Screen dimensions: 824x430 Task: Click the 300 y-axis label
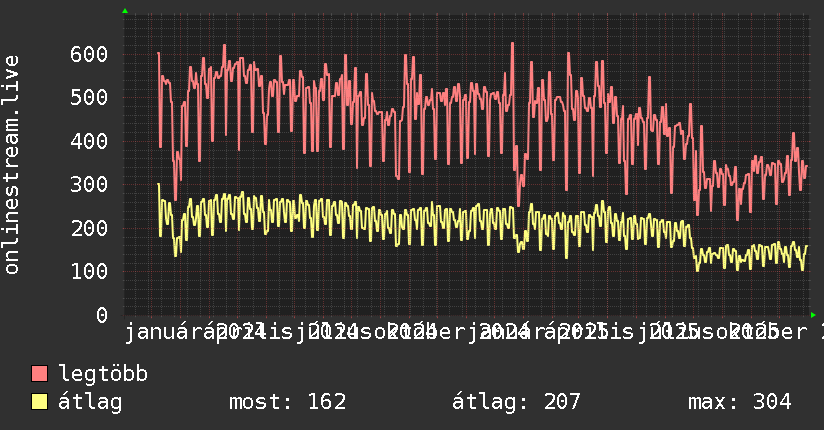pyautogui.click(x=89, y=185)
